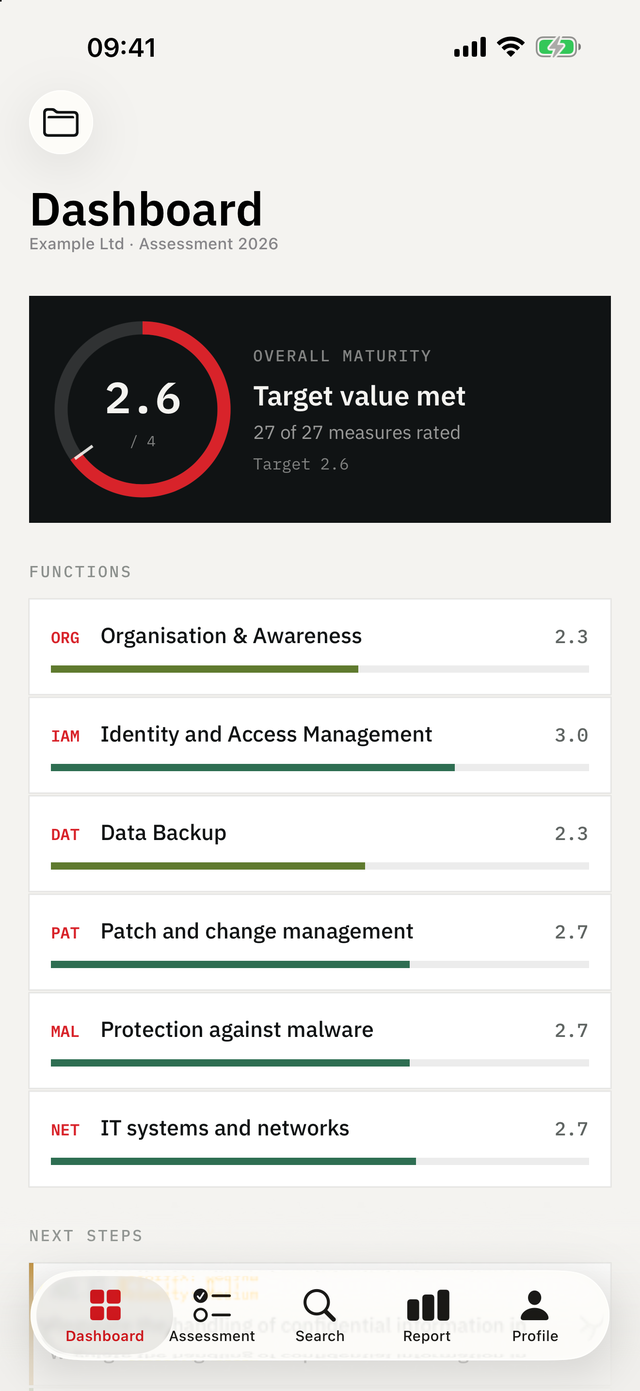The width and height of the screenshot is (640, 1391).
Task: Click the FUNCTIONS section header
Action: (80, 572)
